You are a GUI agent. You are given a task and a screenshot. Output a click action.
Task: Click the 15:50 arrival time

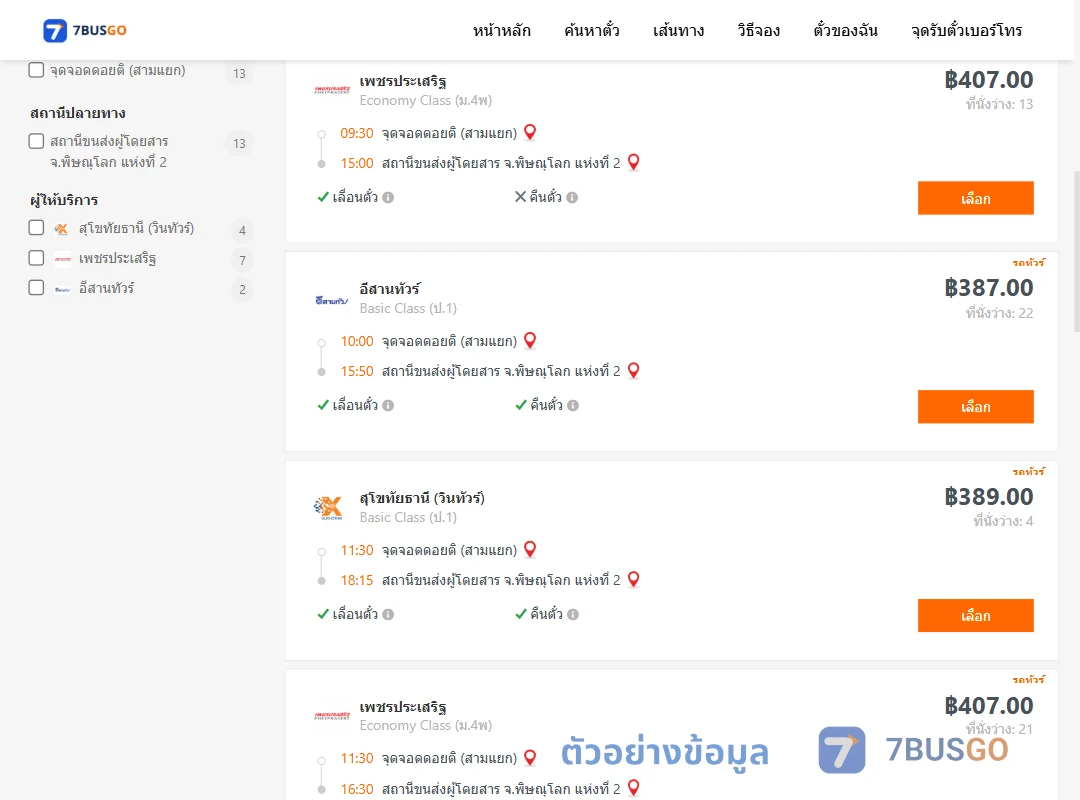pyautogui.click(x=357, y=371)
